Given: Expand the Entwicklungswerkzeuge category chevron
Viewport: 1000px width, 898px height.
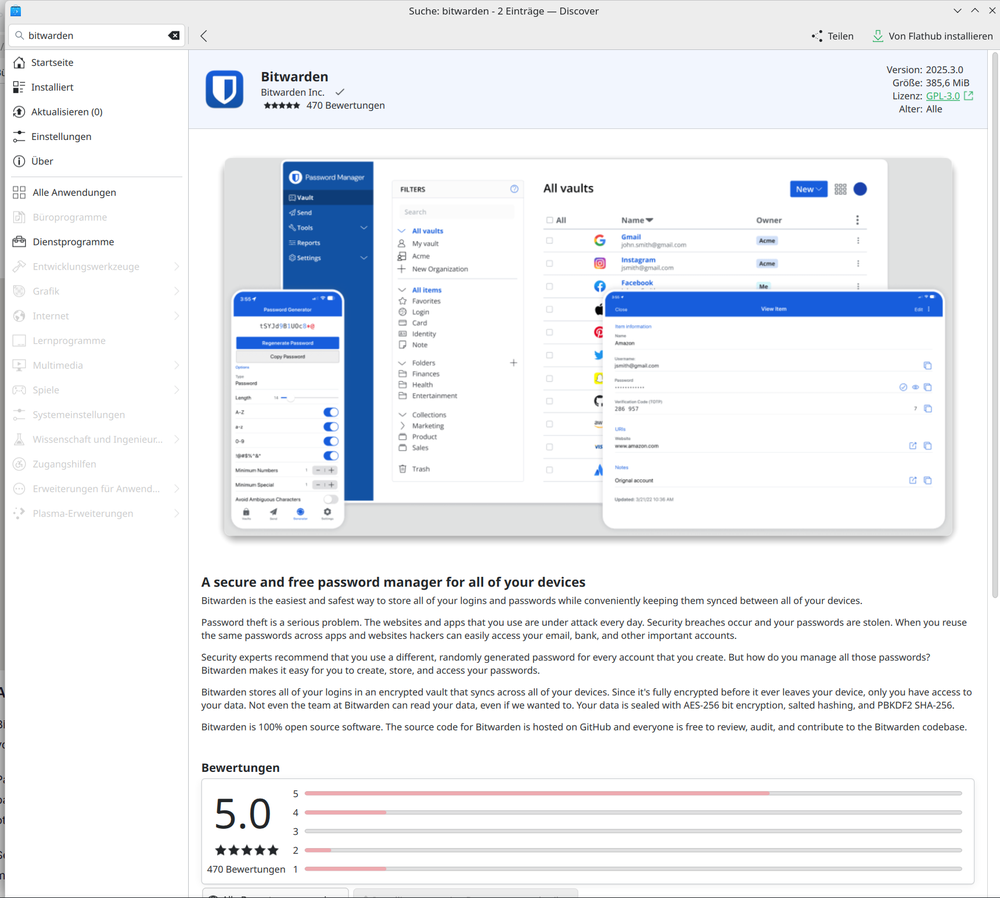Looking at the screenshot, I should point(177,267).
